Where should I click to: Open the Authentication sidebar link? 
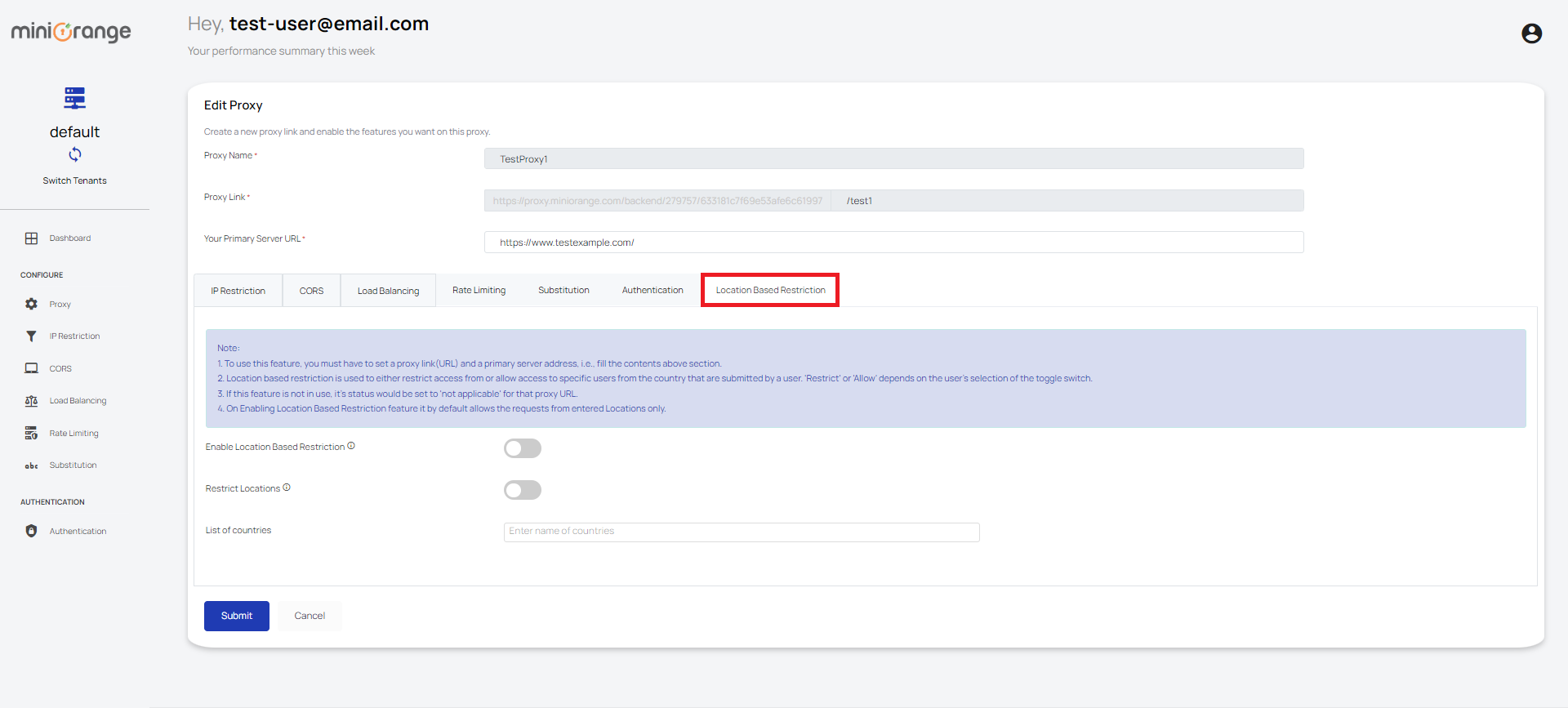point(78,531)
